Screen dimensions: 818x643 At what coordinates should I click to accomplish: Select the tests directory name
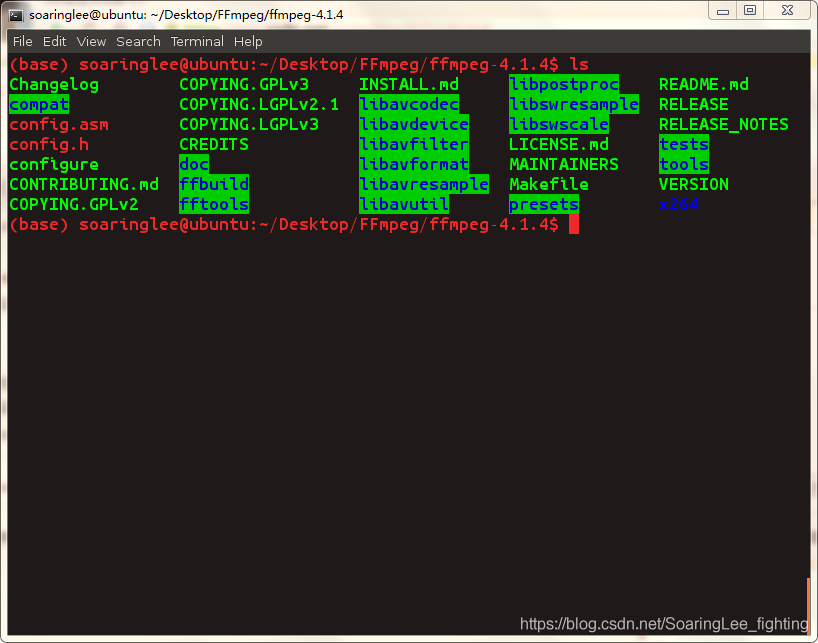[x=683, y=144]
